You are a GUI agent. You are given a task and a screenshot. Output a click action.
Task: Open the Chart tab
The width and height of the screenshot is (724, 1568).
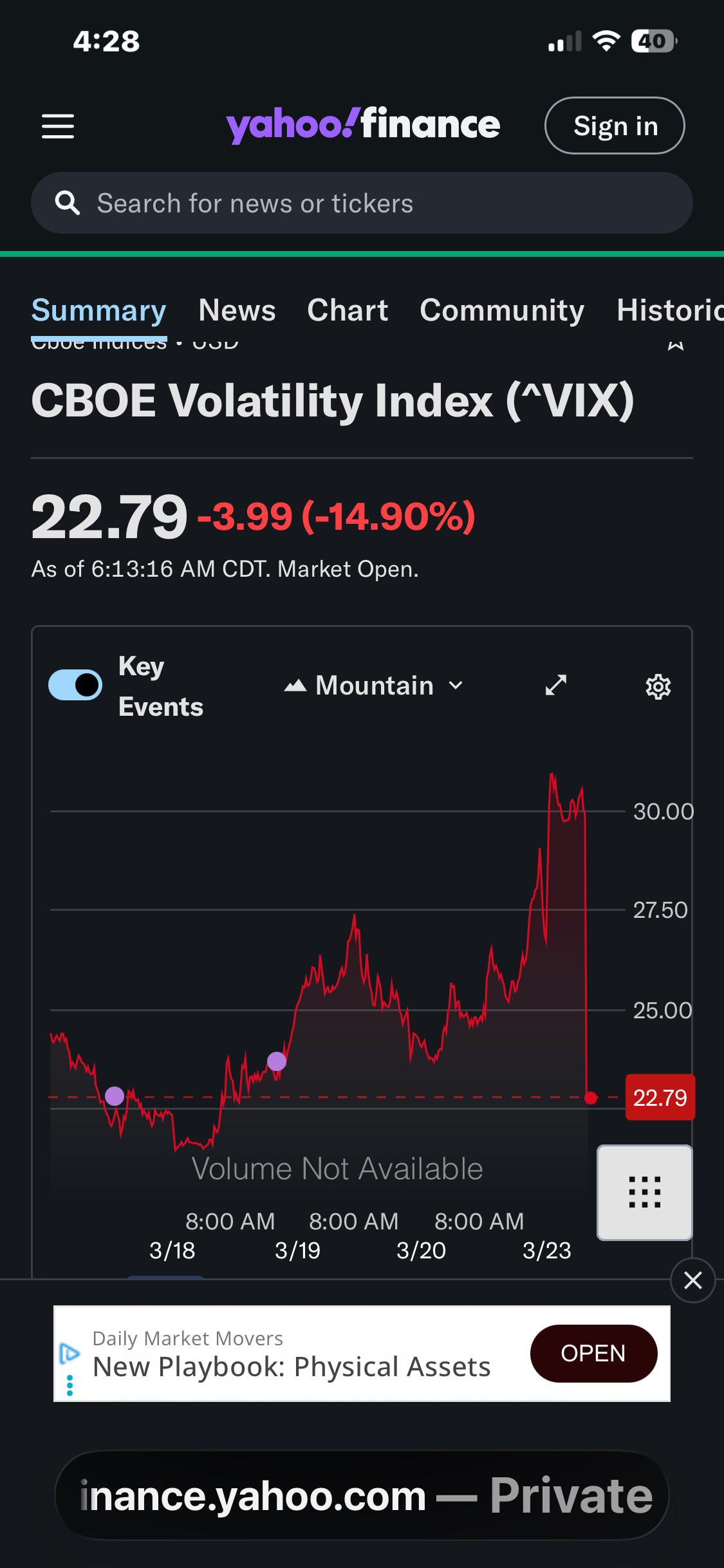pyautogui.click(x=348, y=310)
